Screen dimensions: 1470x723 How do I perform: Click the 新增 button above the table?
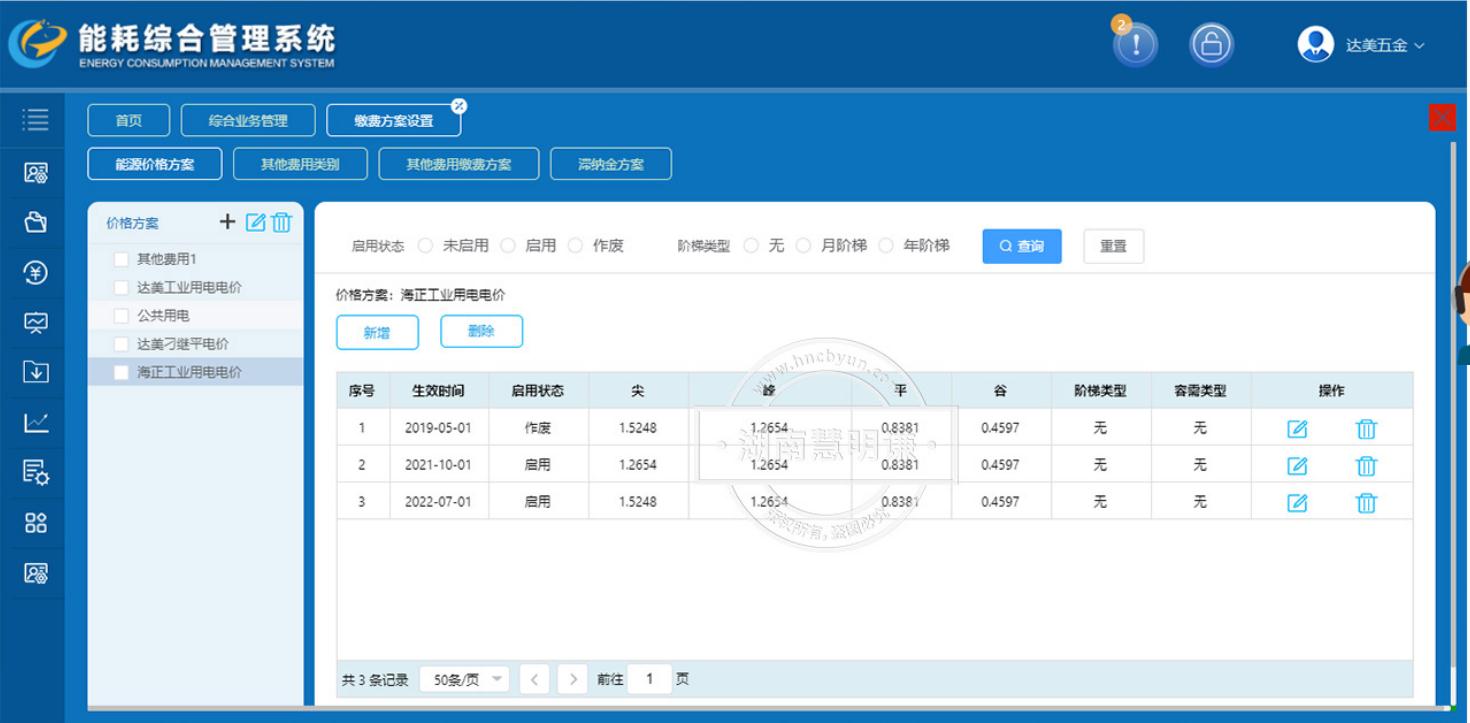click(x=377, y=333)
